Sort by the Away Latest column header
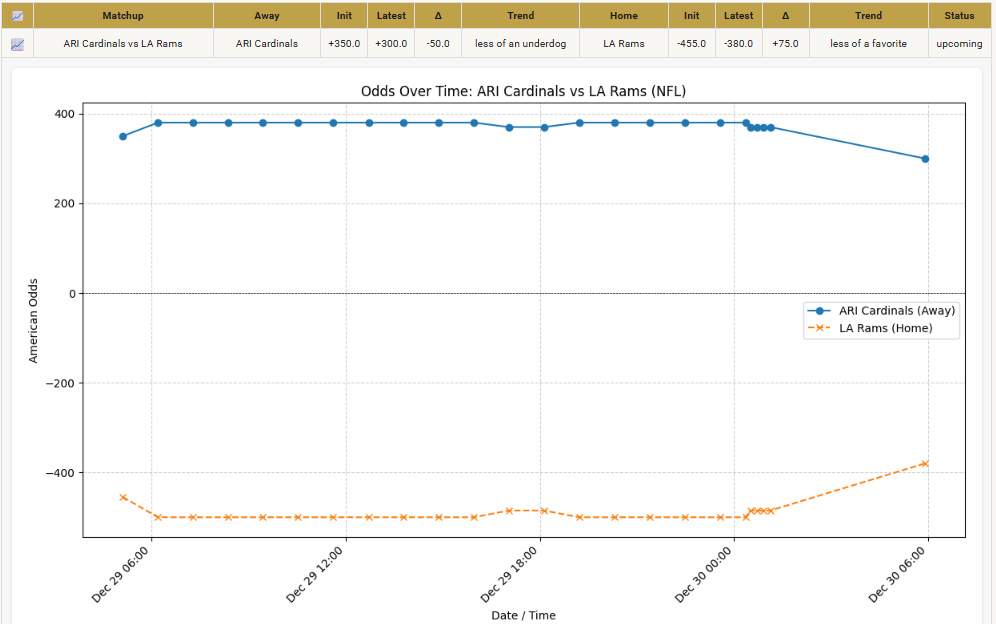996x624 pixels. click(x=391, y=15)
